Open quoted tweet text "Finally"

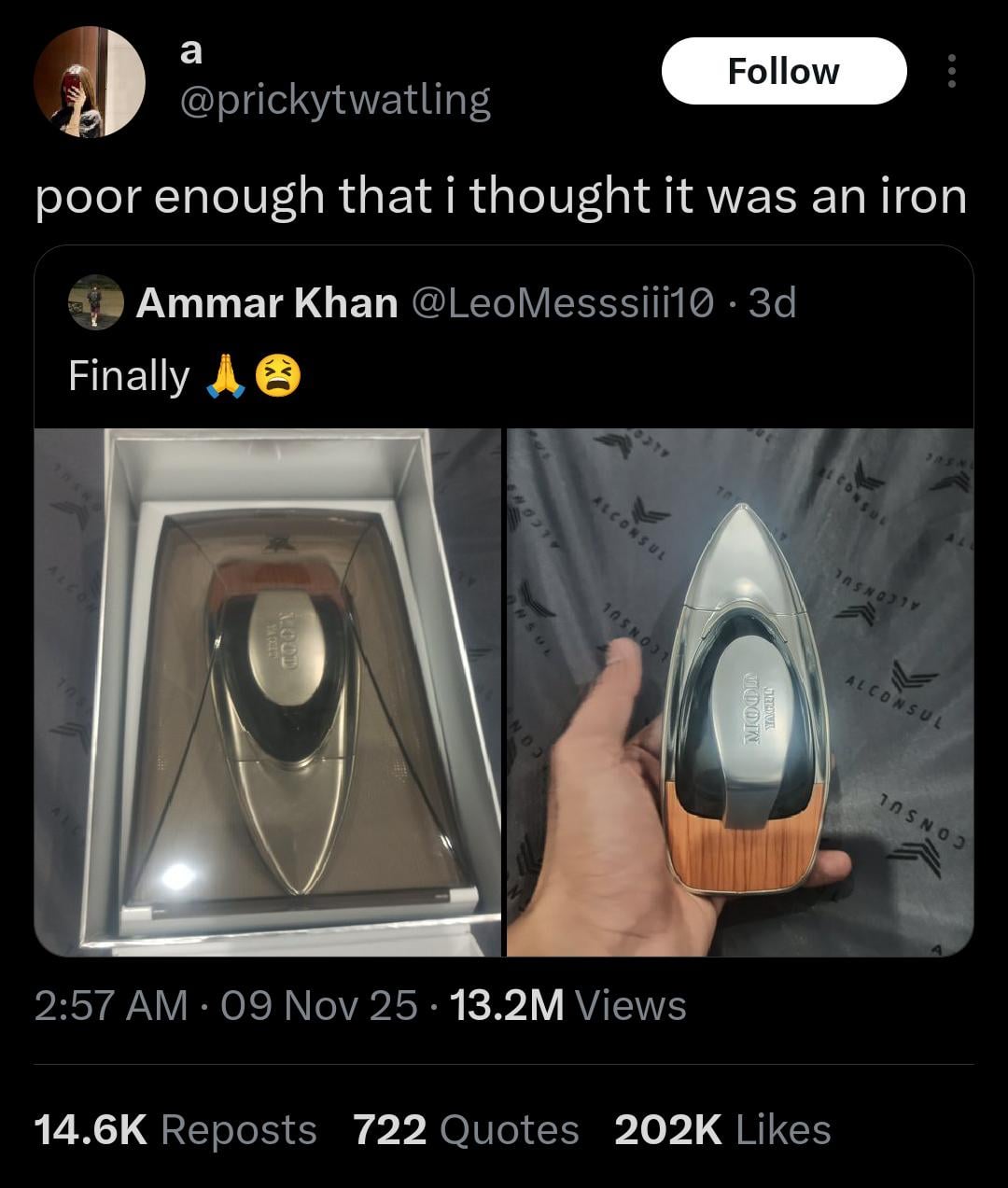coord(129,376)
